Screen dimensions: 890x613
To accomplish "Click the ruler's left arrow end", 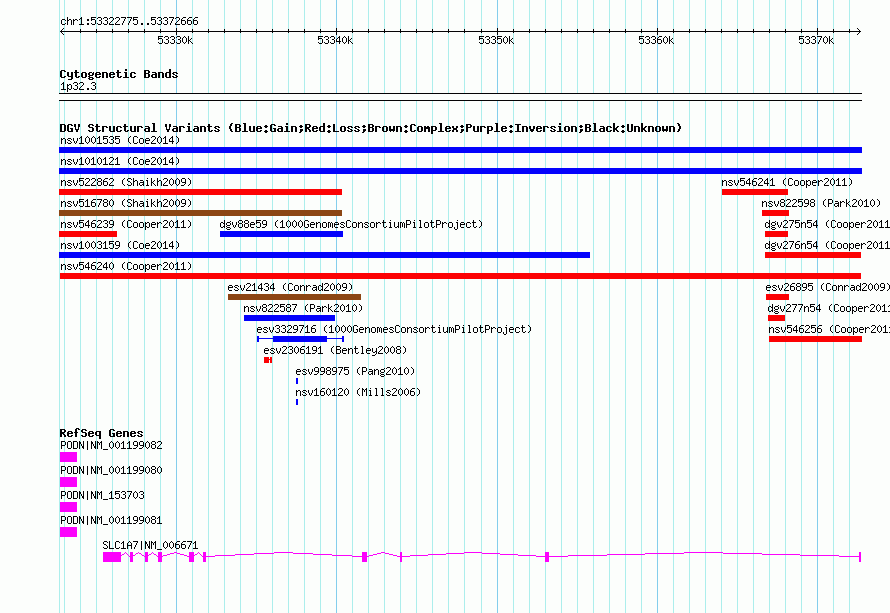I will (62, 31).
